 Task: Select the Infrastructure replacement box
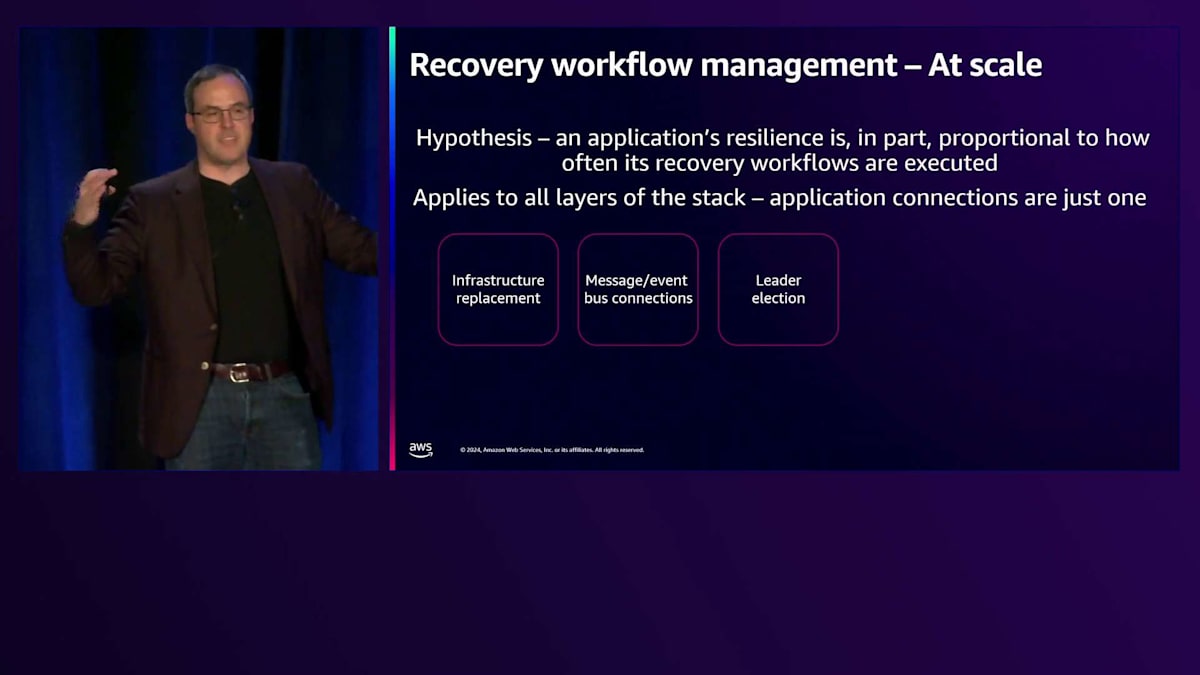(498, 289)
